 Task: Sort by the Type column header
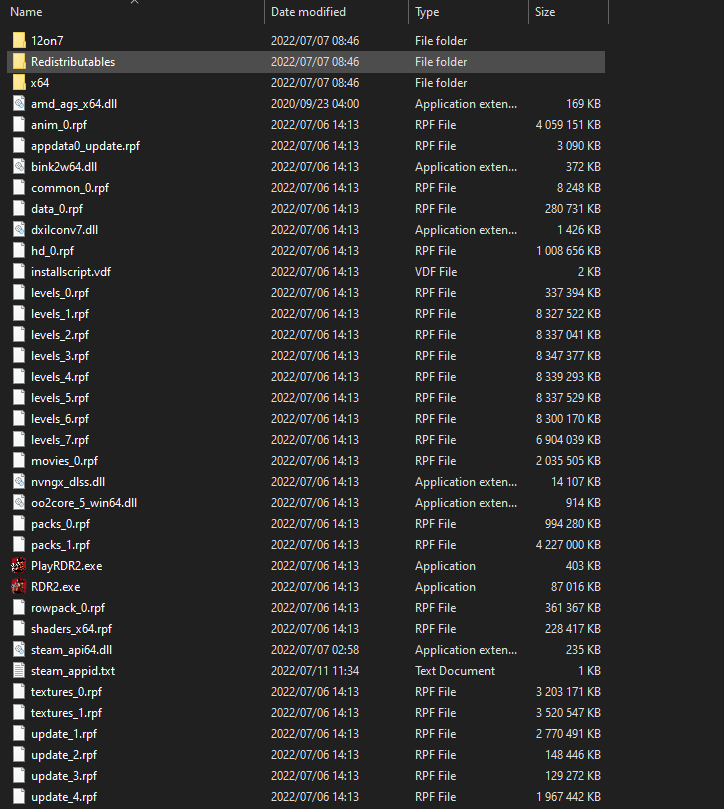point(427,12)
